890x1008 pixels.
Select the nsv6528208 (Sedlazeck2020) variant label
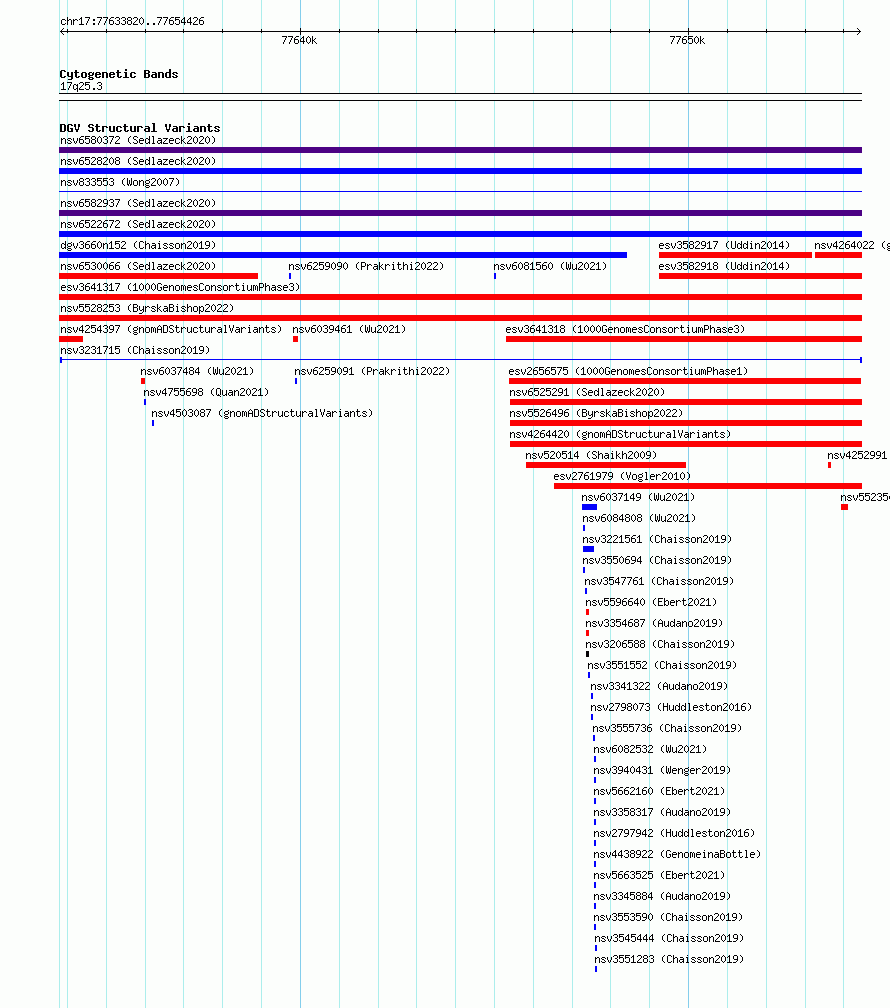pos(138,161)
